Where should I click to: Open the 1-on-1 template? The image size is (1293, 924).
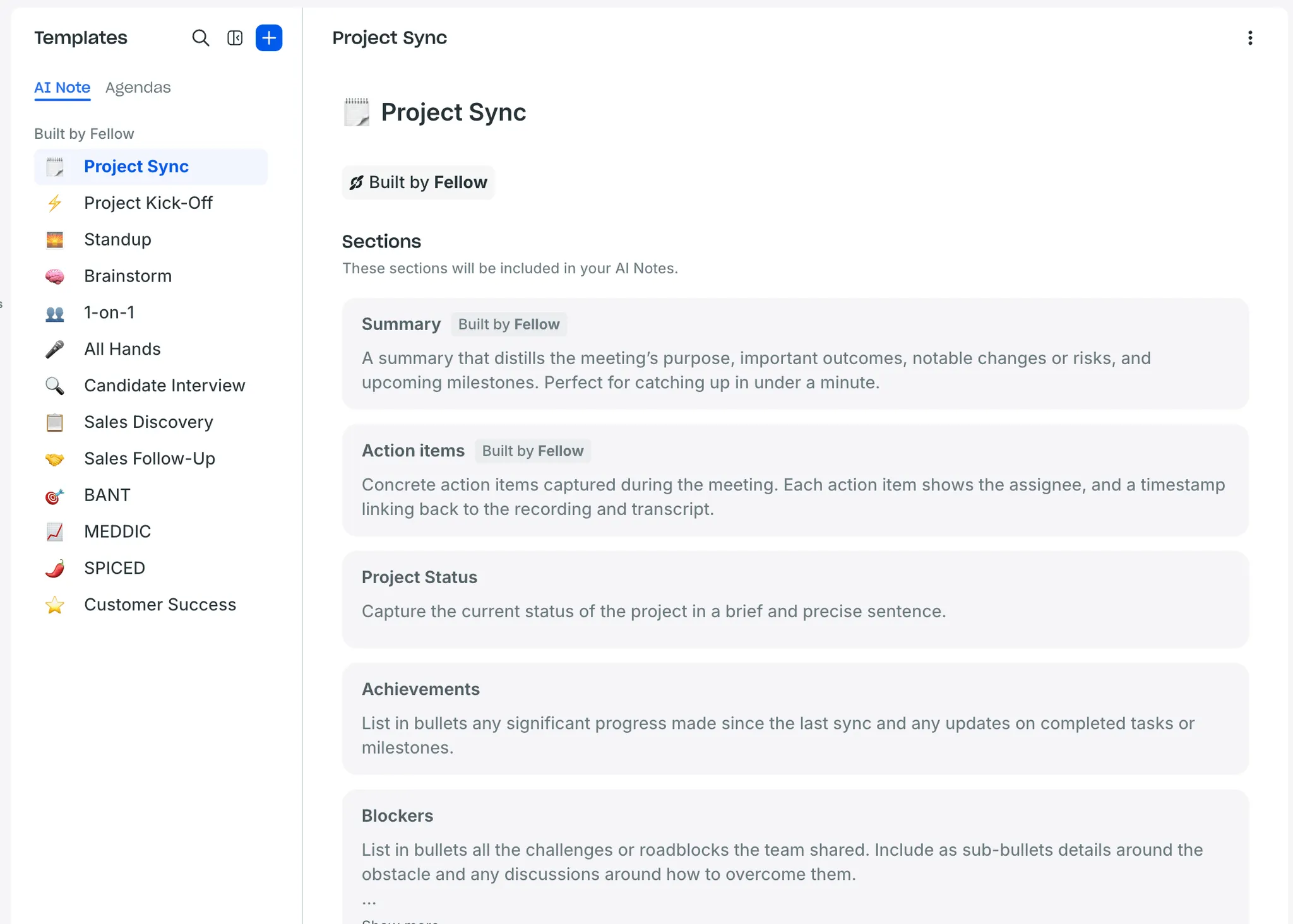[109, 312]
